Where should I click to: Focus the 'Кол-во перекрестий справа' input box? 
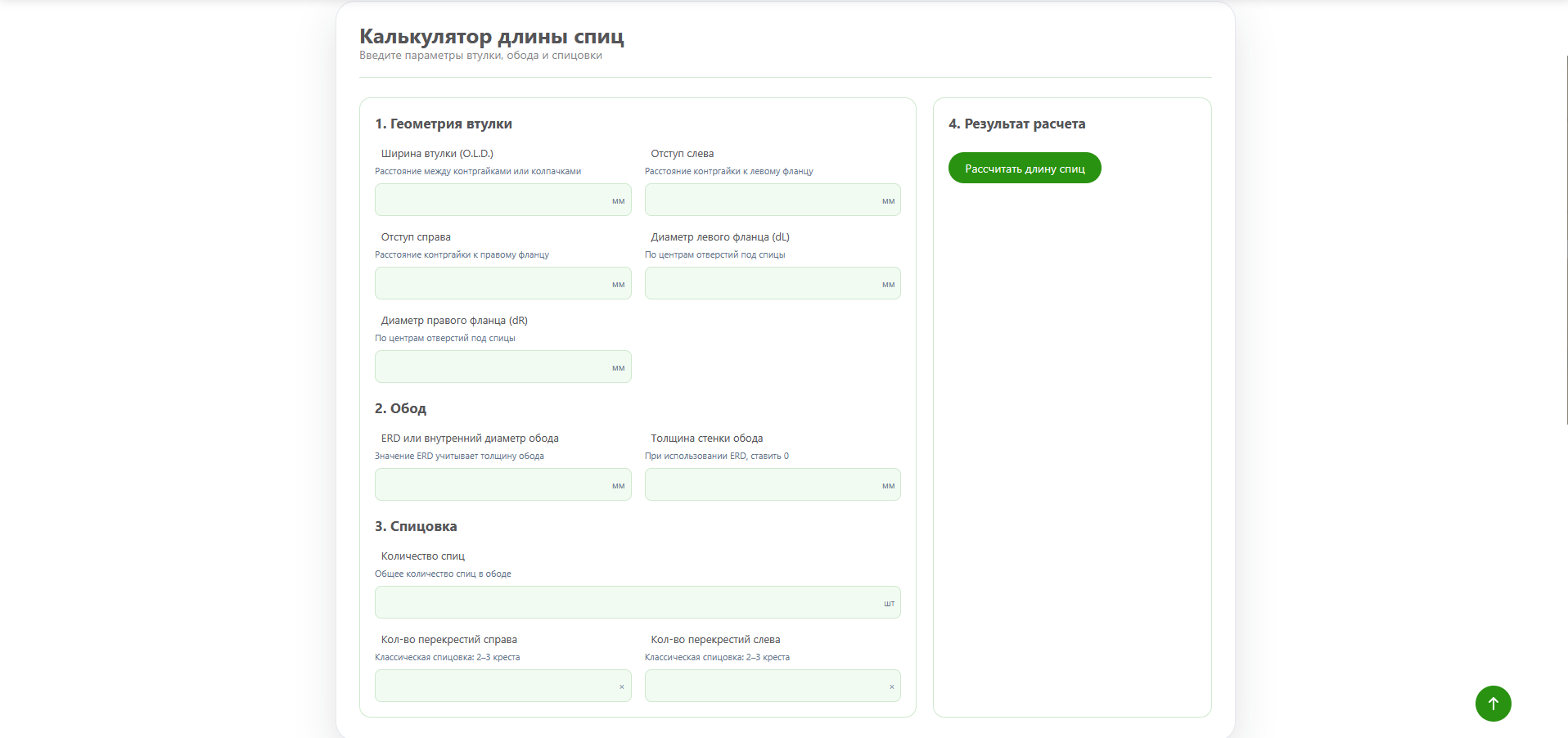[x=491, y=686]
